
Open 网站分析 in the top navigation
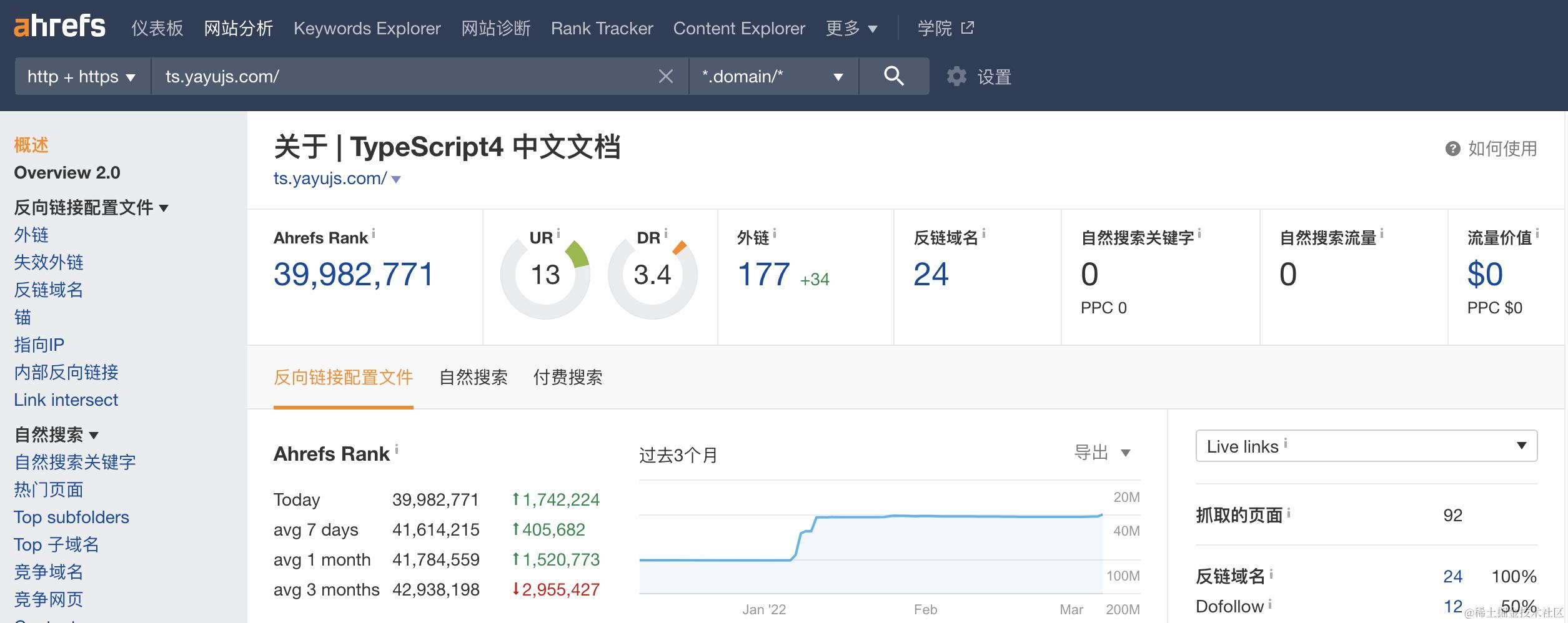(239, 28)
